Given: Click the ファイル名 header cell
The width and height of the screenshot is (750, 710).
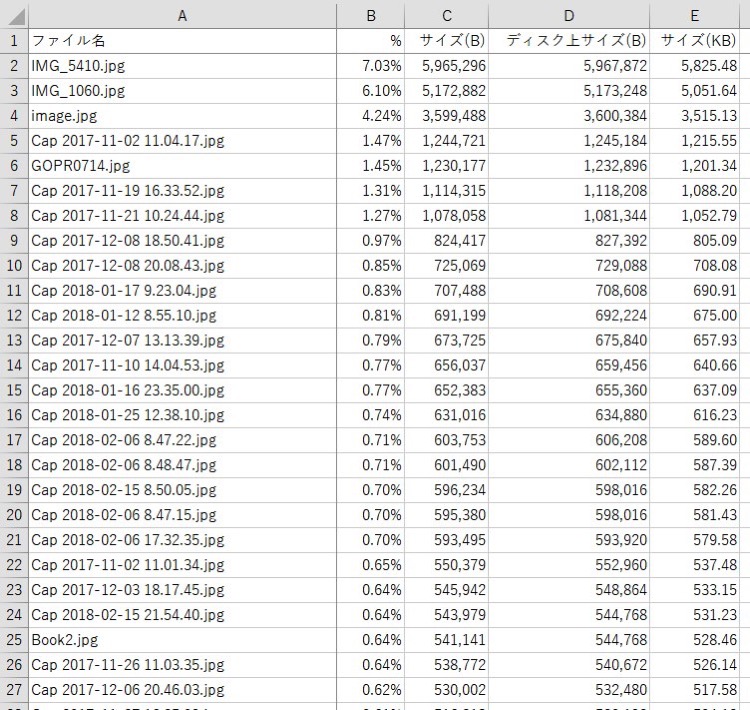Looking at the screenshot, I should [182, 41].
